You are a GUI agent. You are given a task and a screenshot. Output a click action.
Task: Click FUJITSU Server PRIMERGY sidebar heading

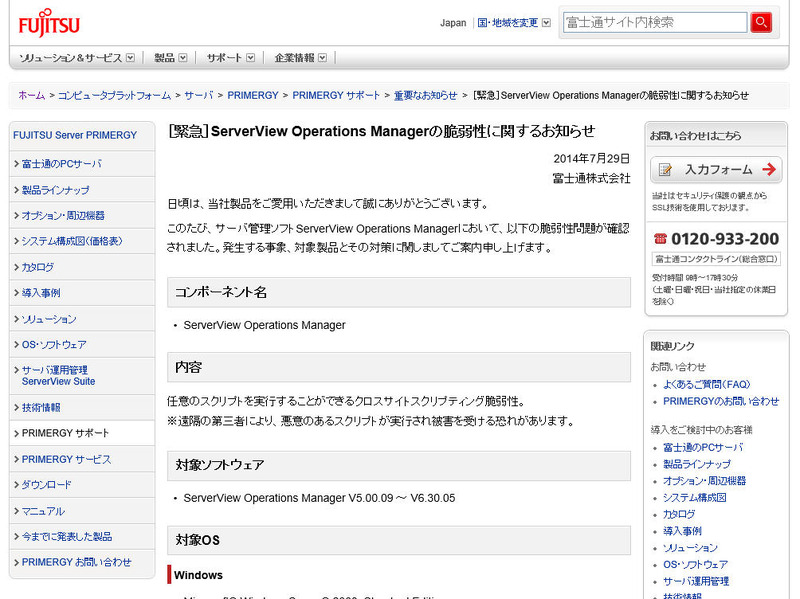75,135
